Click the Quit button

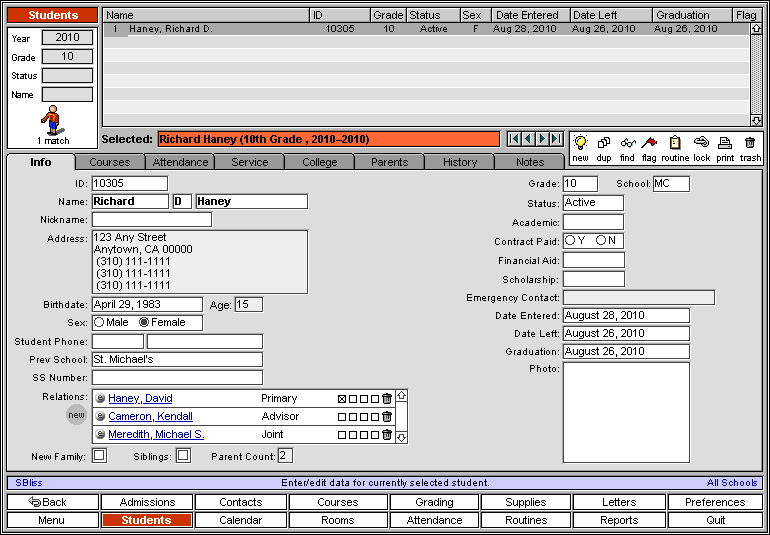pyautogui.click(x=715, y=520)
